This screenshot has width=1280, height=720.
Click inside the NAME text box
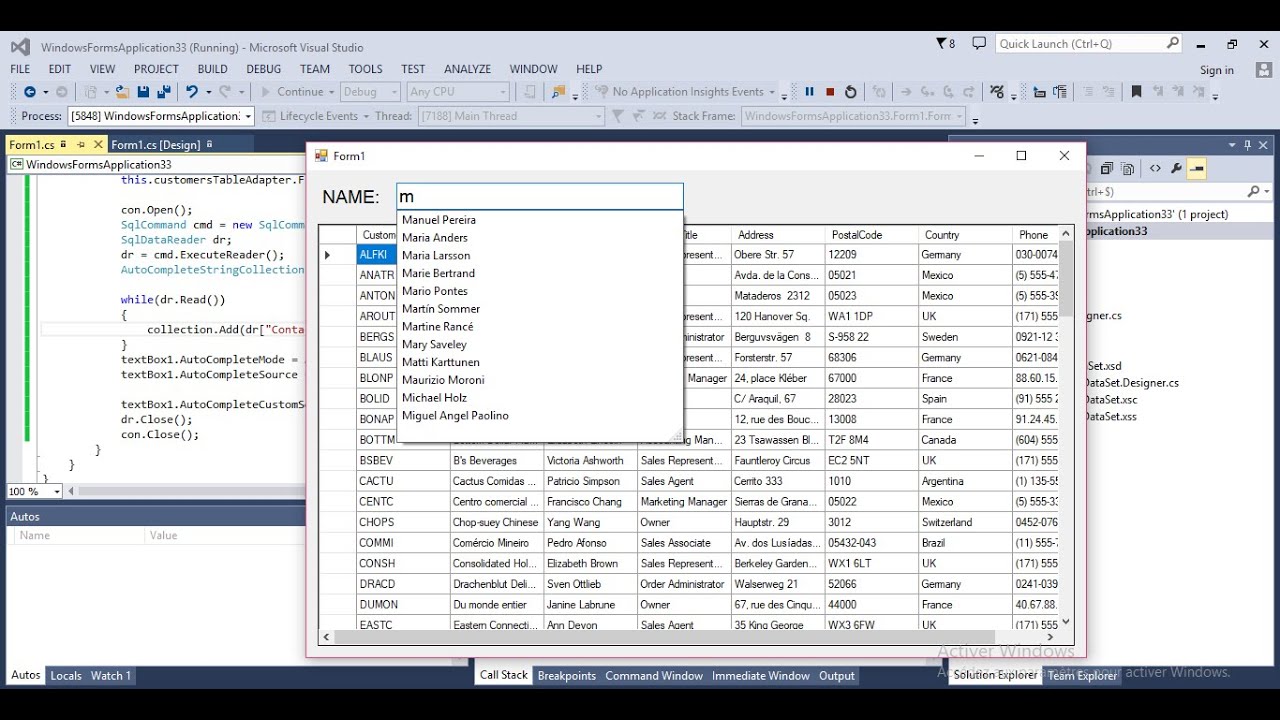(x=540, y=197)
